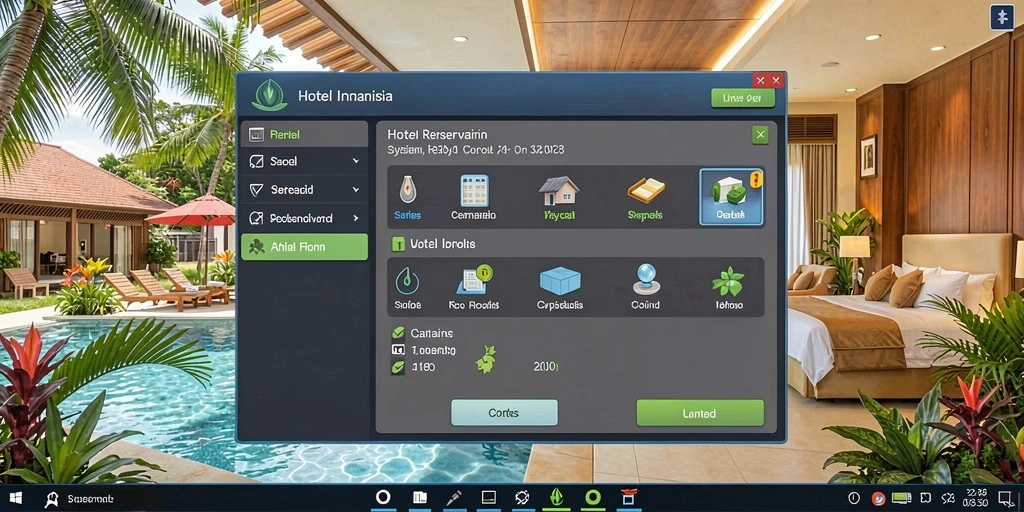Toggle the second checkbox under Cartains
The image size is (1024, 512).
click(x=398, y=350)
